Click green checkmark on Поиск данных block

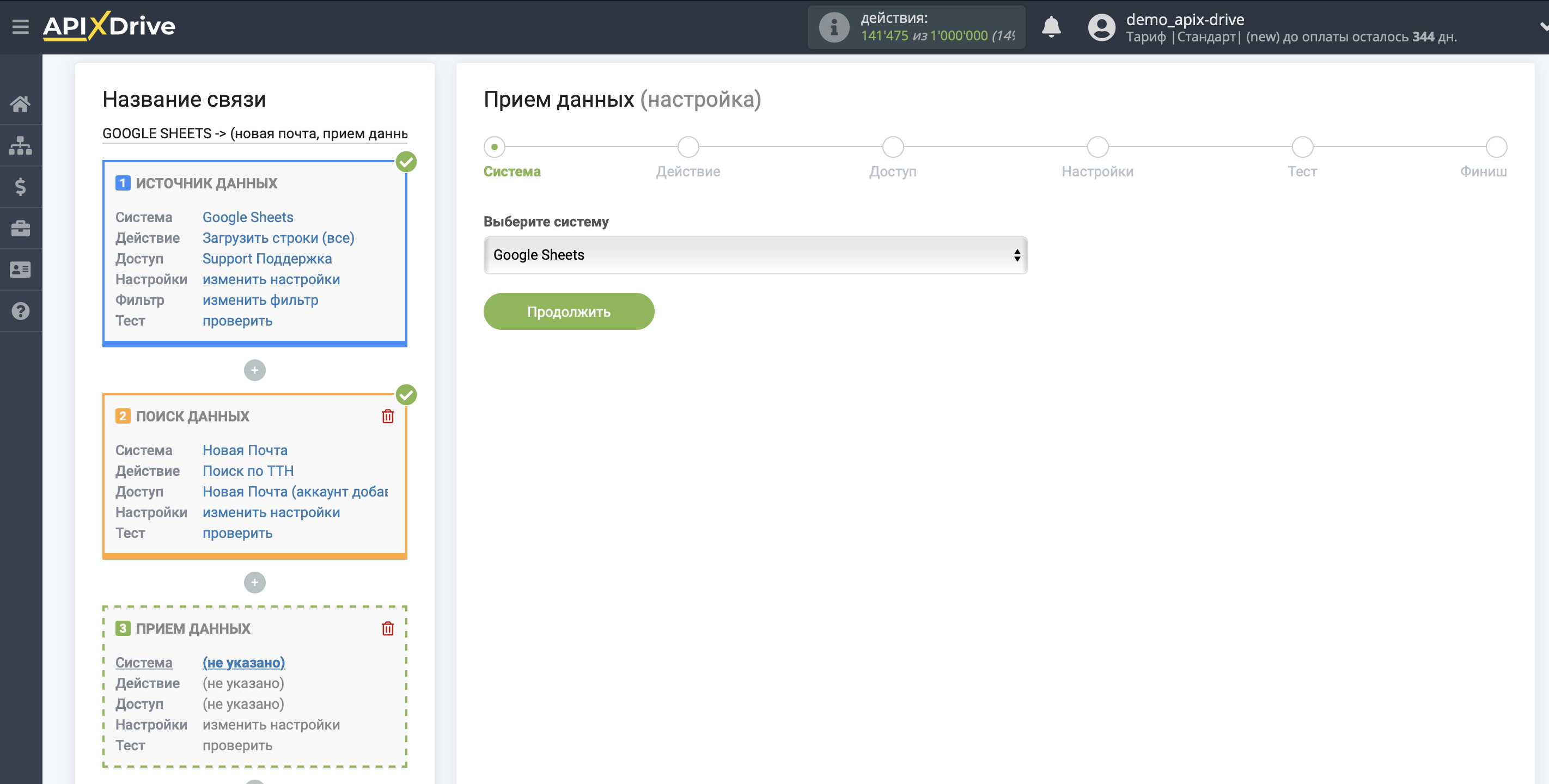coord(406,395)
